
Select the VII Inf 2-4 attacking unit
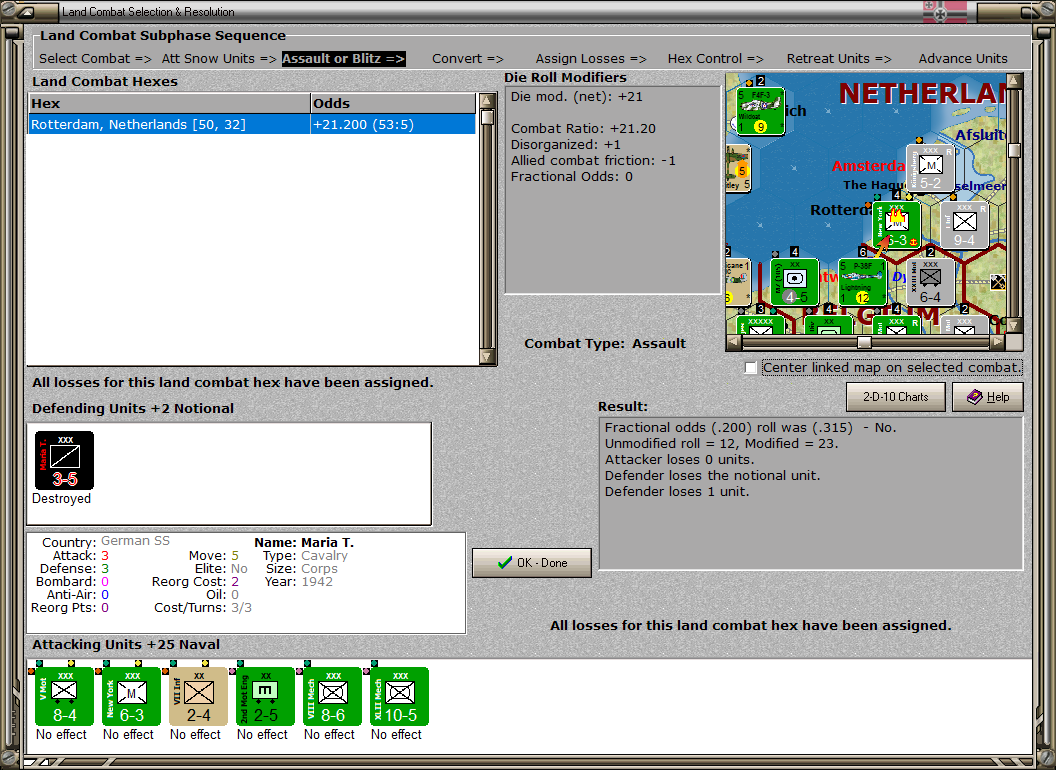pos(198,697)
